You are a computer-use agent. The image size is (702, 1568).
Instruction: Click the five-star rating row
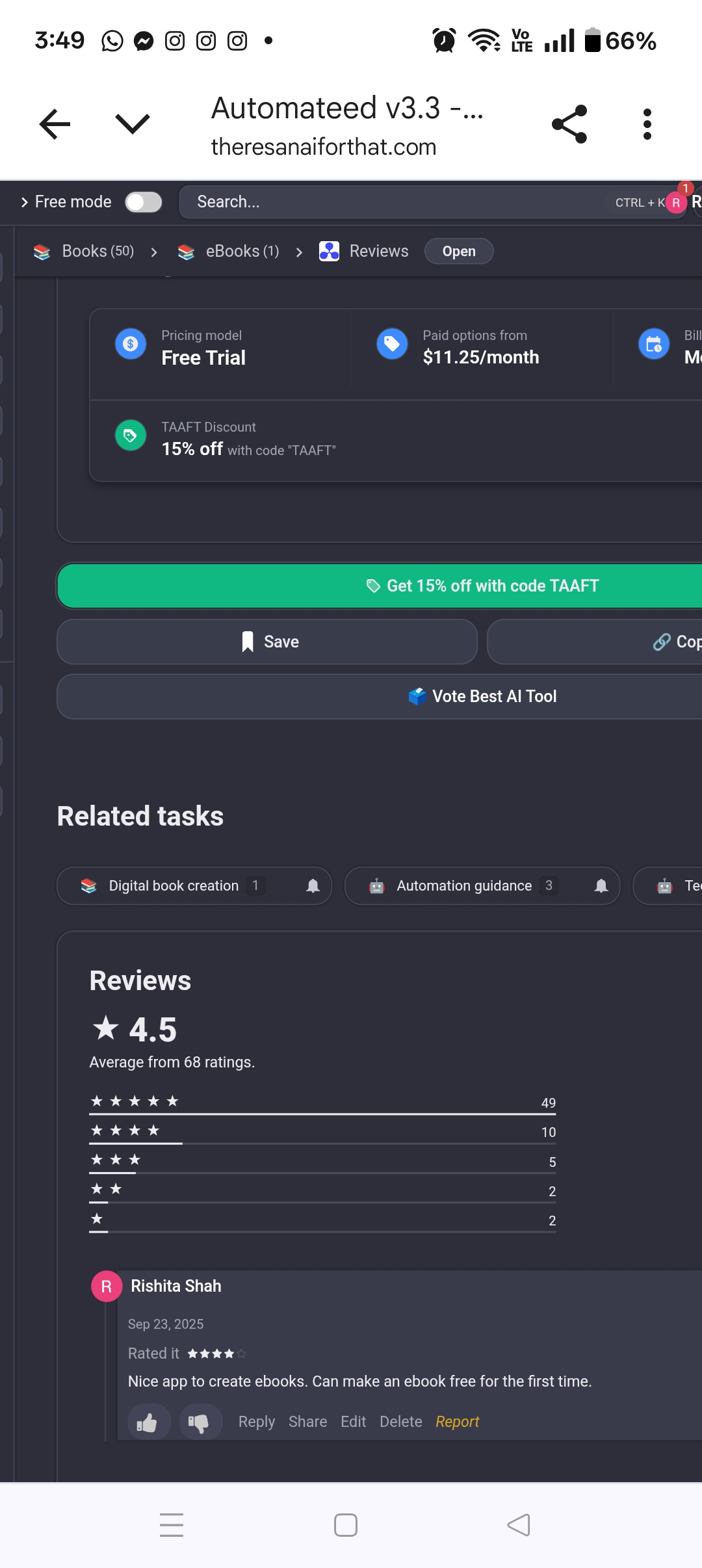(323, 1103)
